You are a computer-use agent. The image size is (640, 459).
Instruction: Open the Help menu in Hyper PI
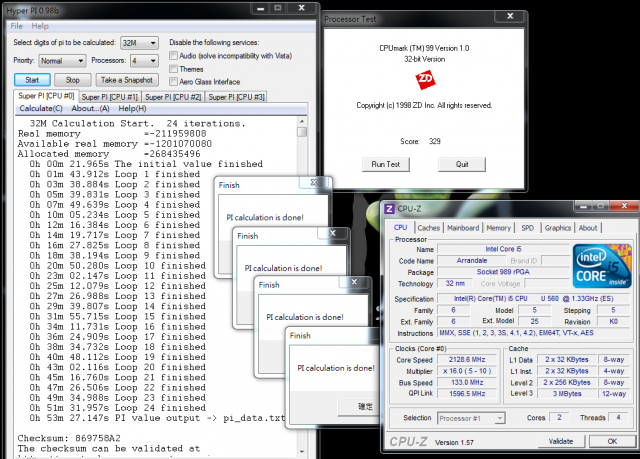tap(40, 26)
